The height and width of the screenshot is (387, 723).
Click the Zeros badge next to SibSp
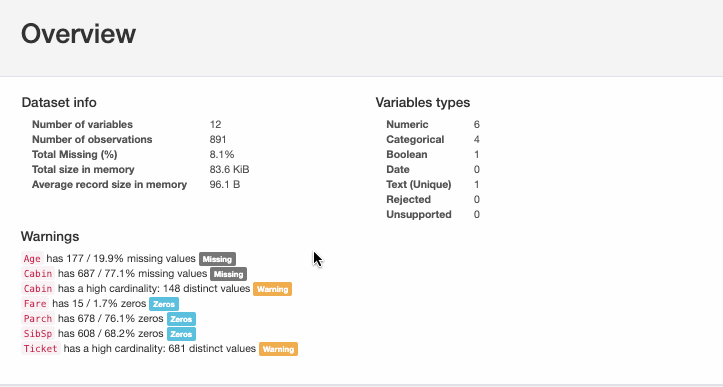click(181, 334)
